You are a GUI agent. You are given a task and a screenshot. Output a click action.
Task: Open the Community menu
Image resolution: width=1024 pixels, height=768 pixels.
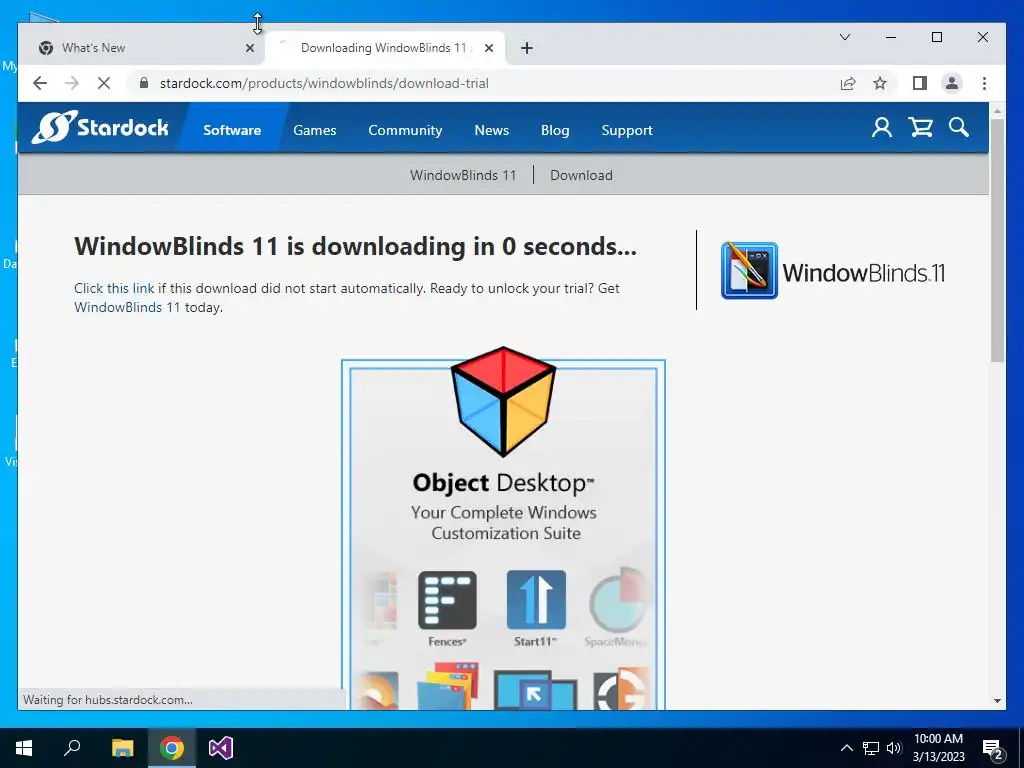pos(405,130)
